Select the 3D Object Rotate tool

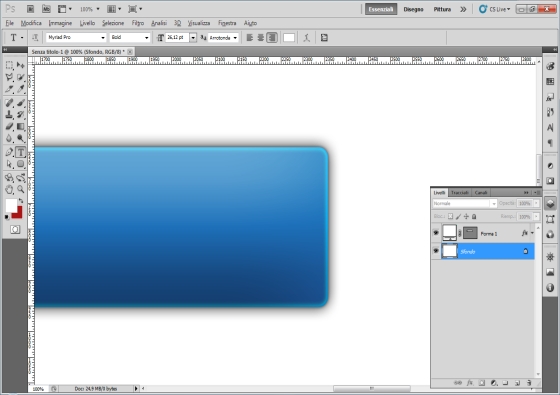pyautogui.click(x=9, y=178)
